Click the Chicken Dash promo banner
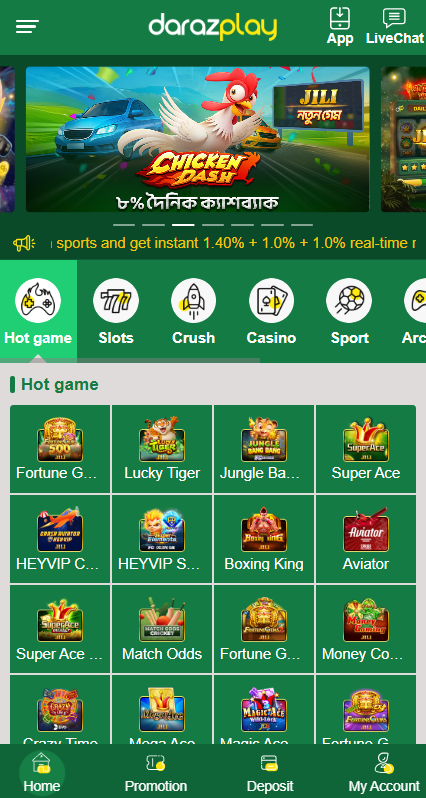 (x=197, y=139)
